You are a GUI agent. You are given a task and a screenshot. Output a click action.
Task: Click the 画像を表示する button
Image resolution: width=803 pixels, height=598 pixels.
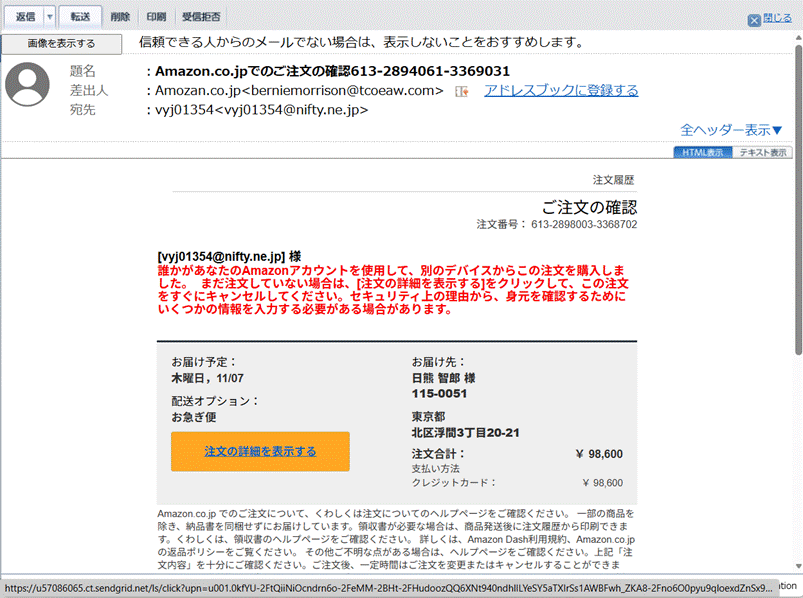62,44
